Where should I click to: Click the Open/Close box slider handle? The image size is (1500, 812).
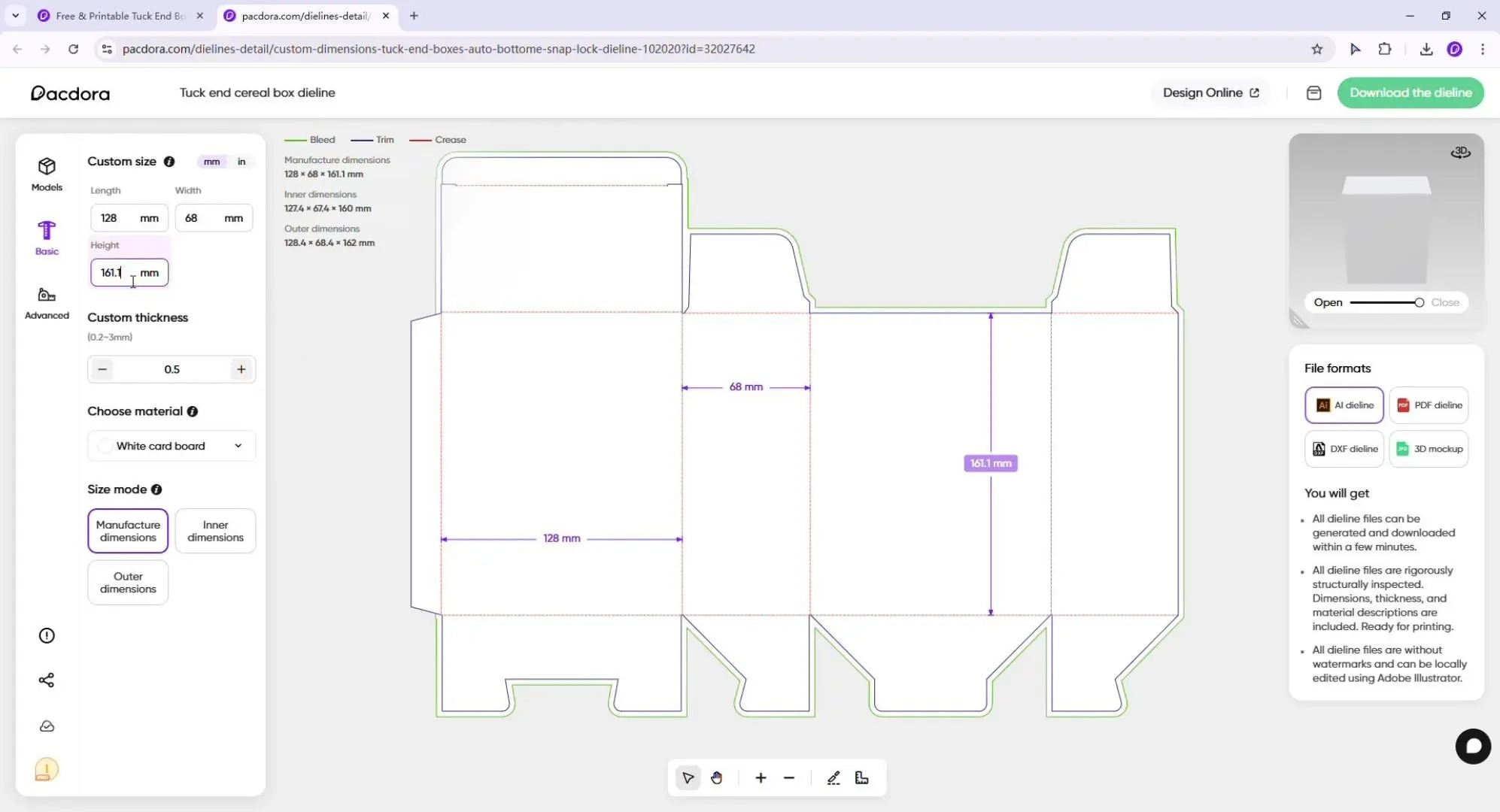tap(1419, 302)
